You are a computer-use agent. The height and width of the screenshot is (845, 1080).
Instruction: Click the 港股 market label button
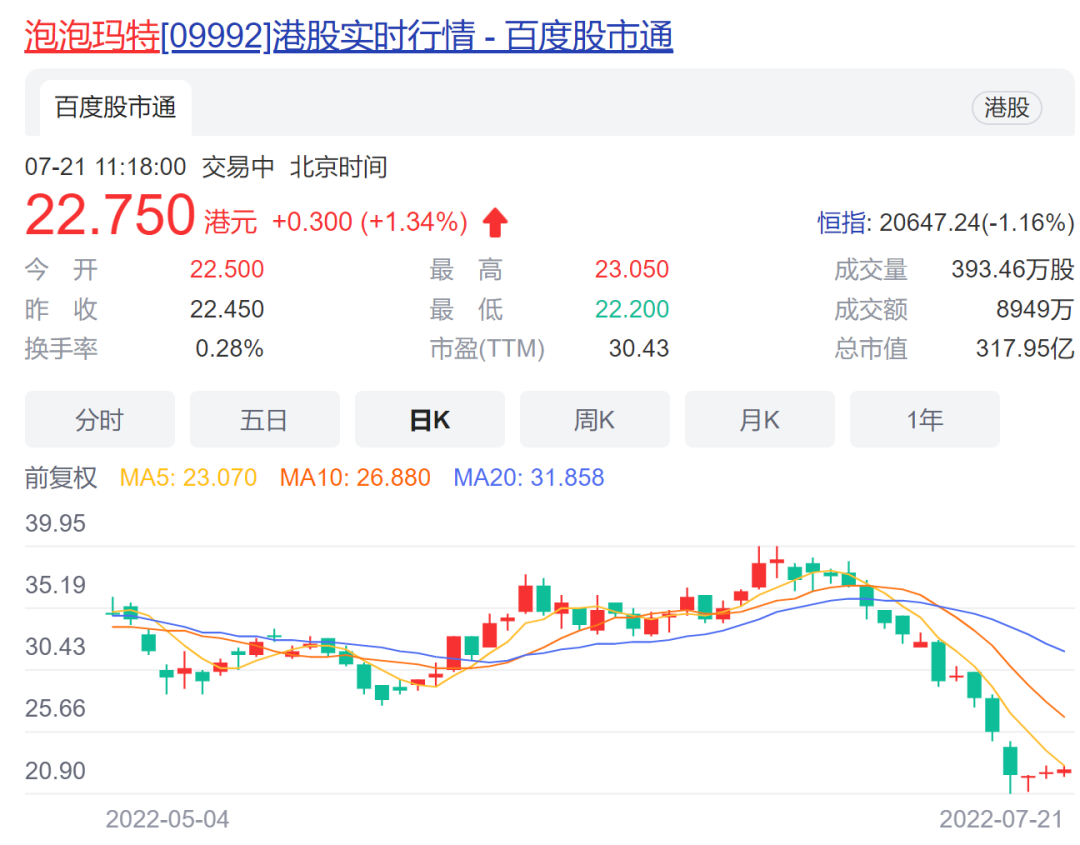1006,108
